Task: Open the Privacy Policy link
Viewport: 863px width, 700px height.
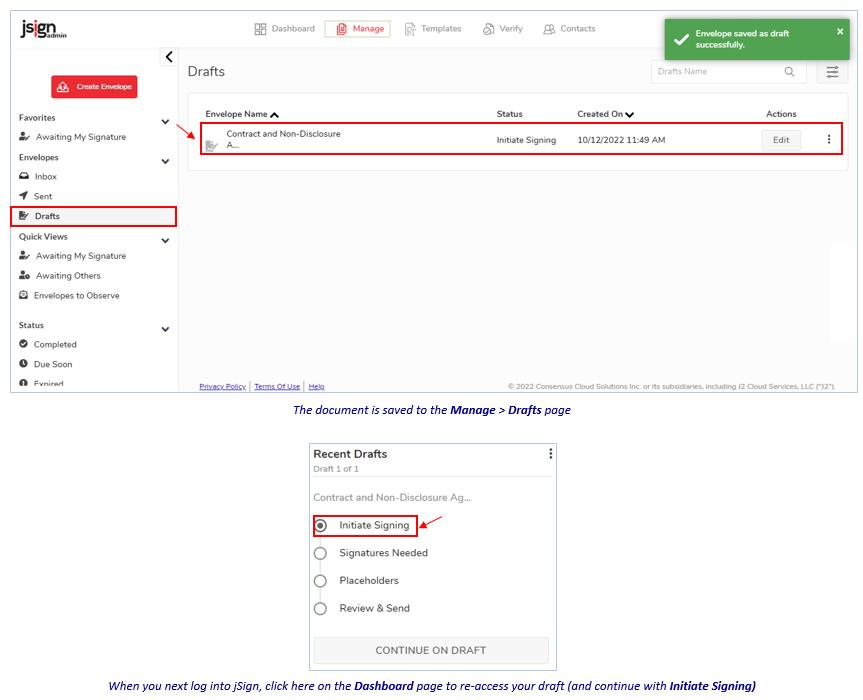Action: click(x=222, y=386)
